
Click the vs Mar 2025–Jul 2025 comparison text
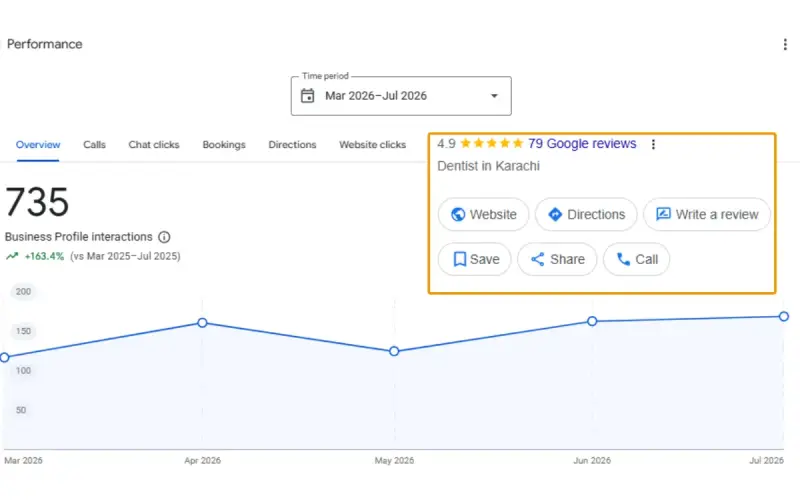tap(126, 256)
